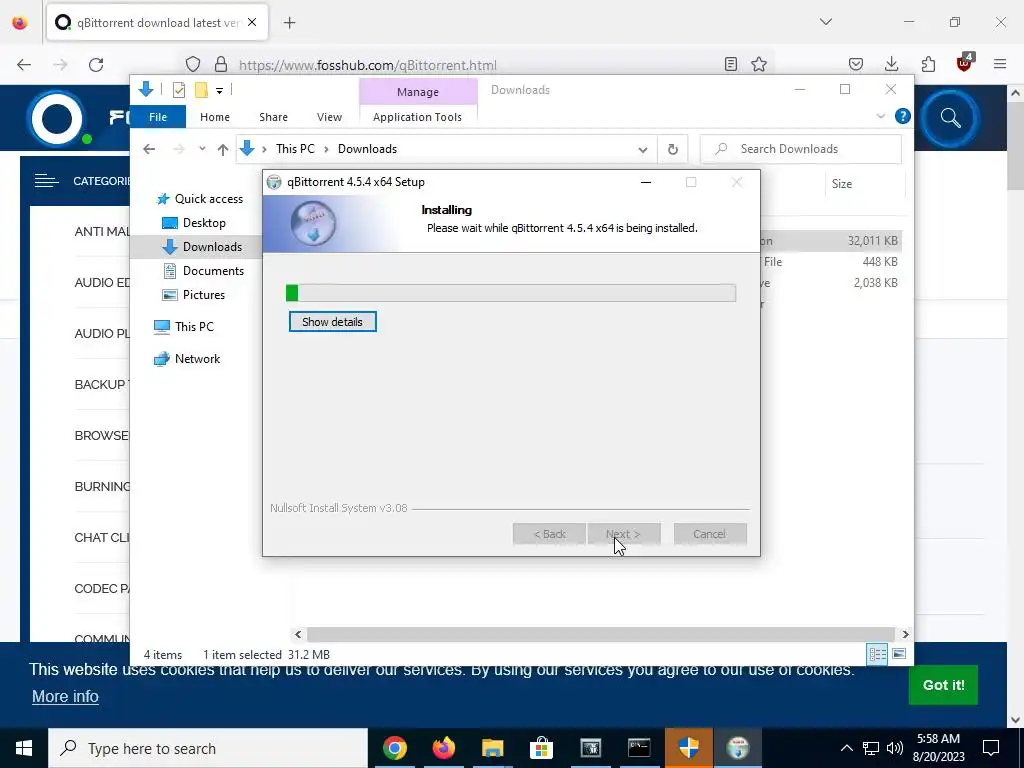This screenshot has width=1024, height=768.
Task: Click the refresh button in File Explorer
Action: click(673, 150)
